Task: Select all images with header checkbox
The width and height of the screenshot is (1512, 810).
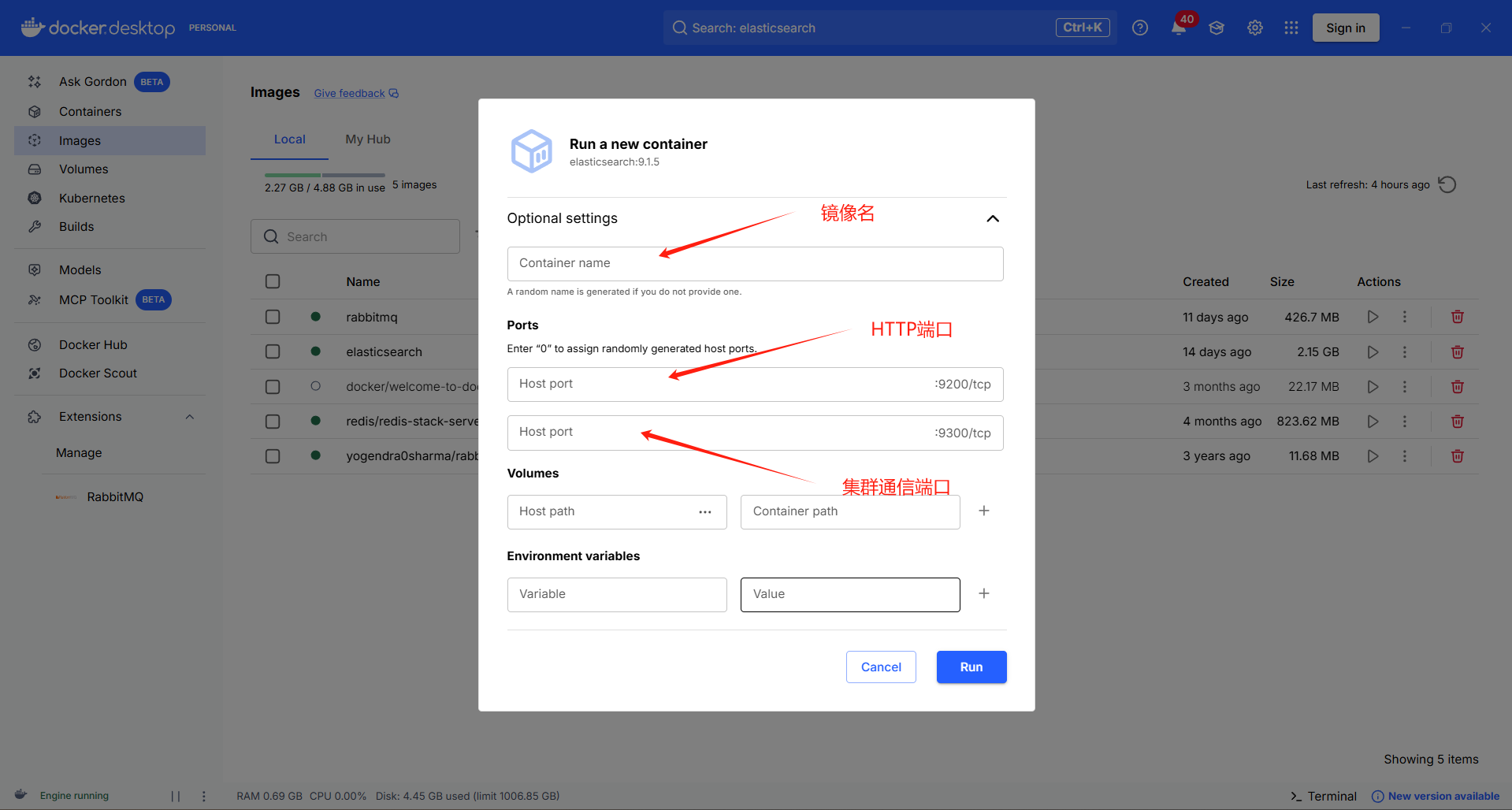Action: click(273, 281)
